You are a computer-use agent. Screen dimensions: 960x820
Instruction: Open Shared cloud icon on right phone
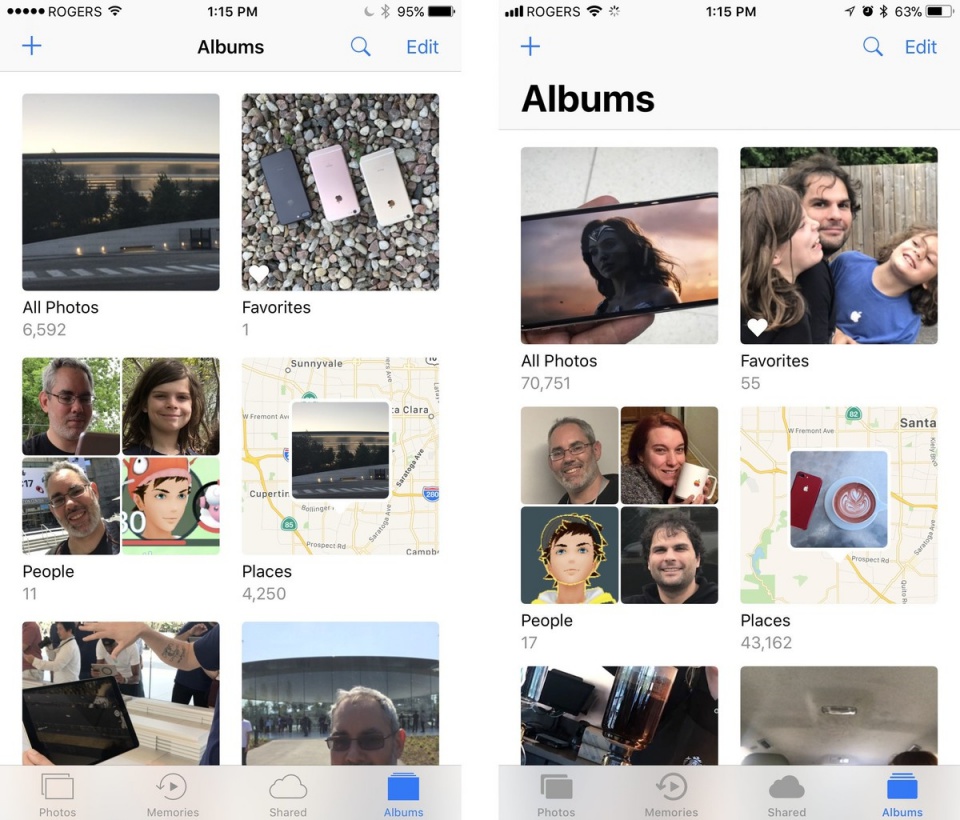(x=787, y=787)
